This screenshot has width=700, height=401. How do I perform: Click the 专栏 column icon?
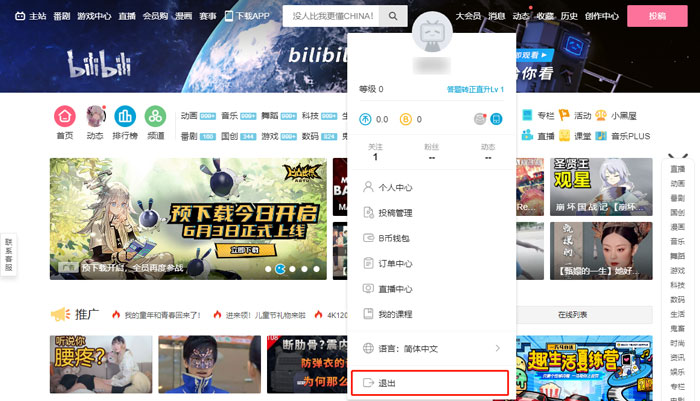(527, 115)
